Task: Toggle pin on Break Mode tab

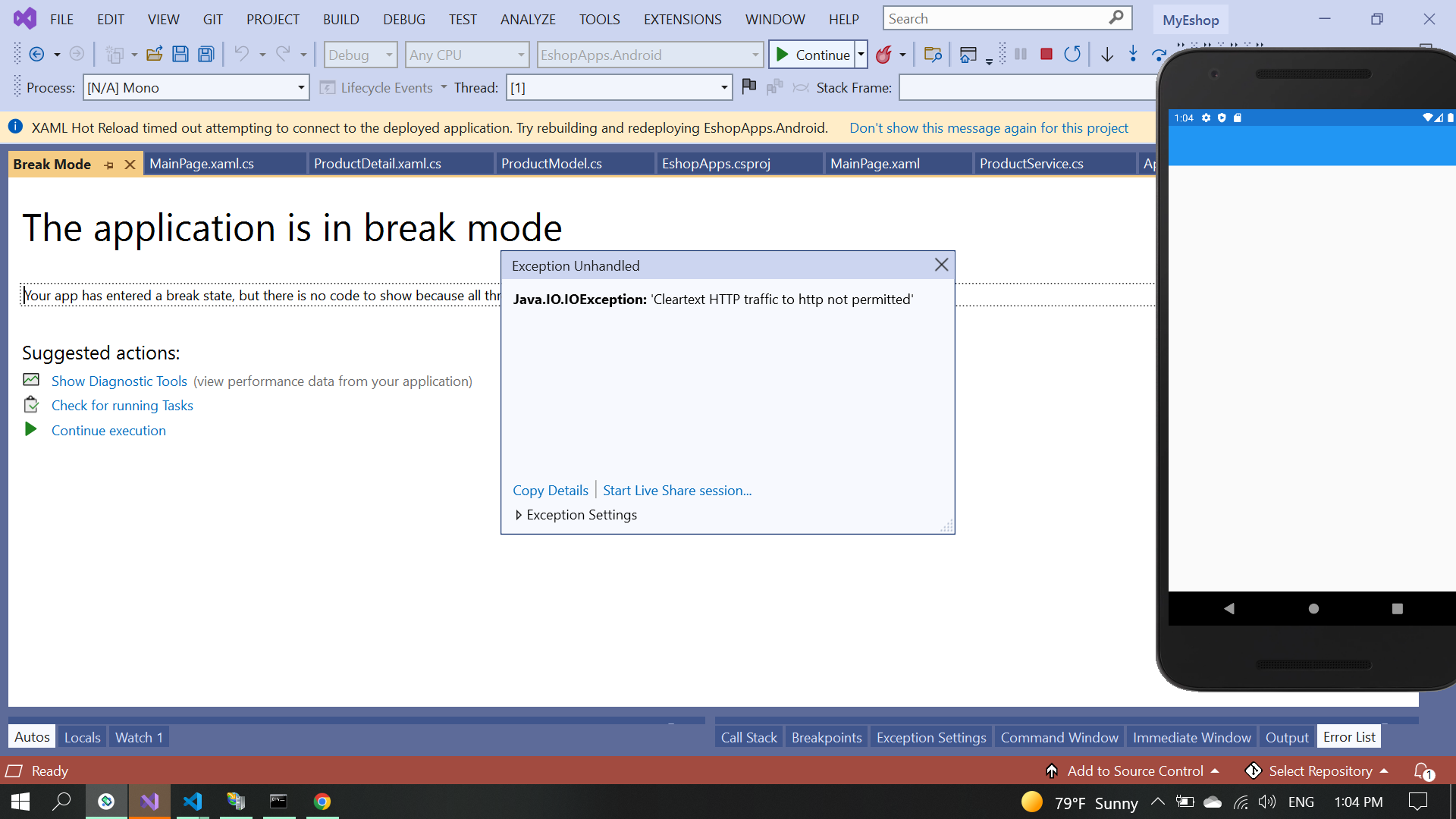Action: [x=109, y=165]
